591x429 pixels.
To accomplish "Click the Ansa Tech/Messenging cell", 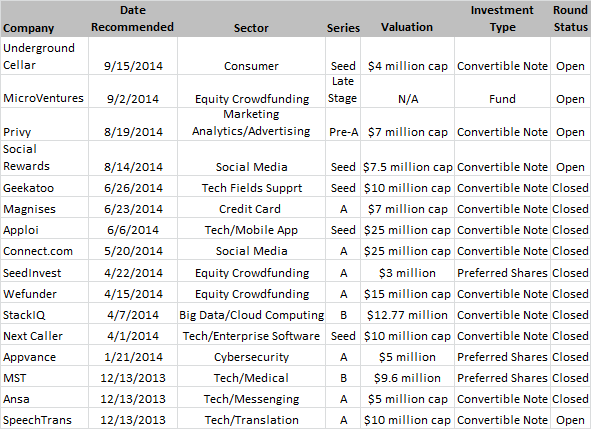I will click(x=251, y=399).
